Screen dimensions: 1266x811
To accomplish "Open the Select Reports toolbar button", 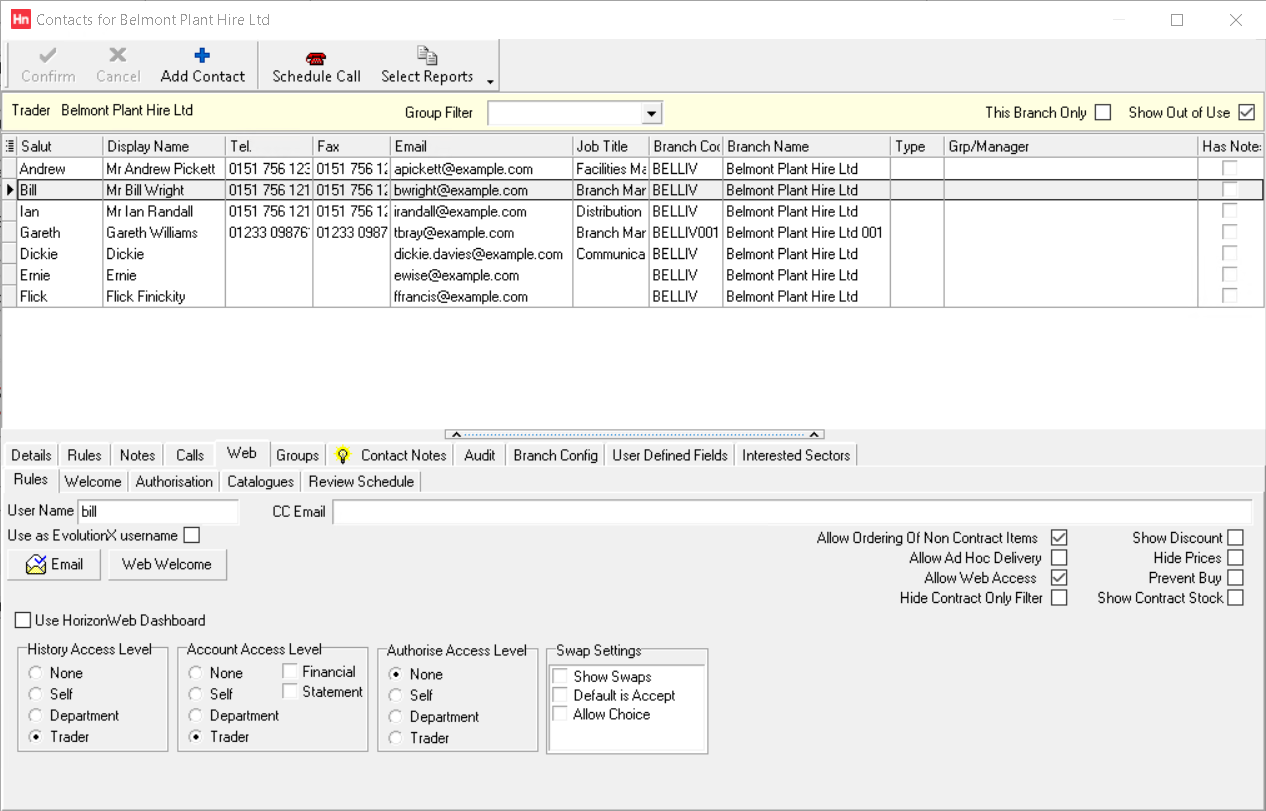I will (x=427, y=66).
